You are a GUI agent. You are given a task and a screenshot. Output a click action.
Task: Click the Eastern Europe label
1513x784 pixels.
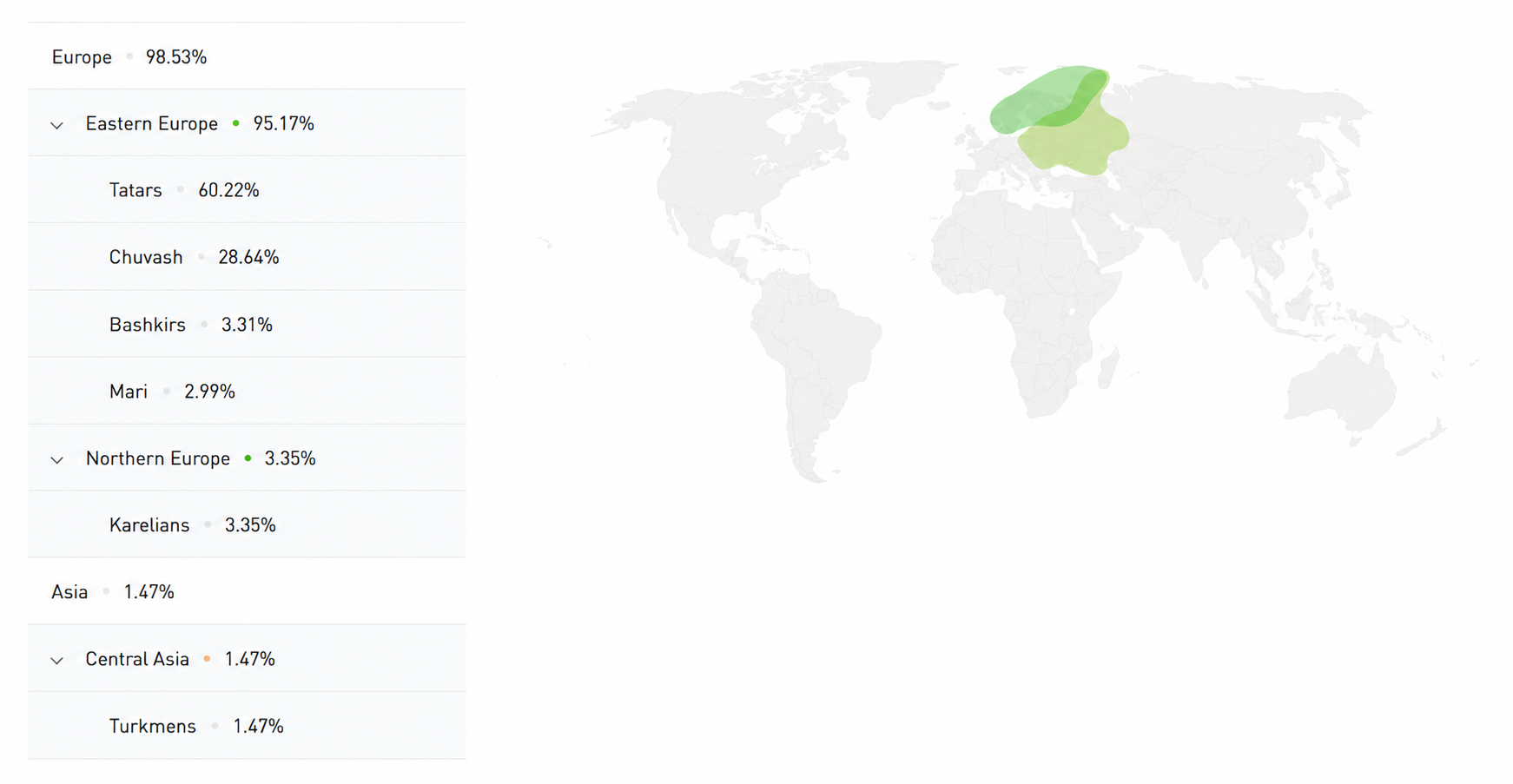[x=151, y=123]
